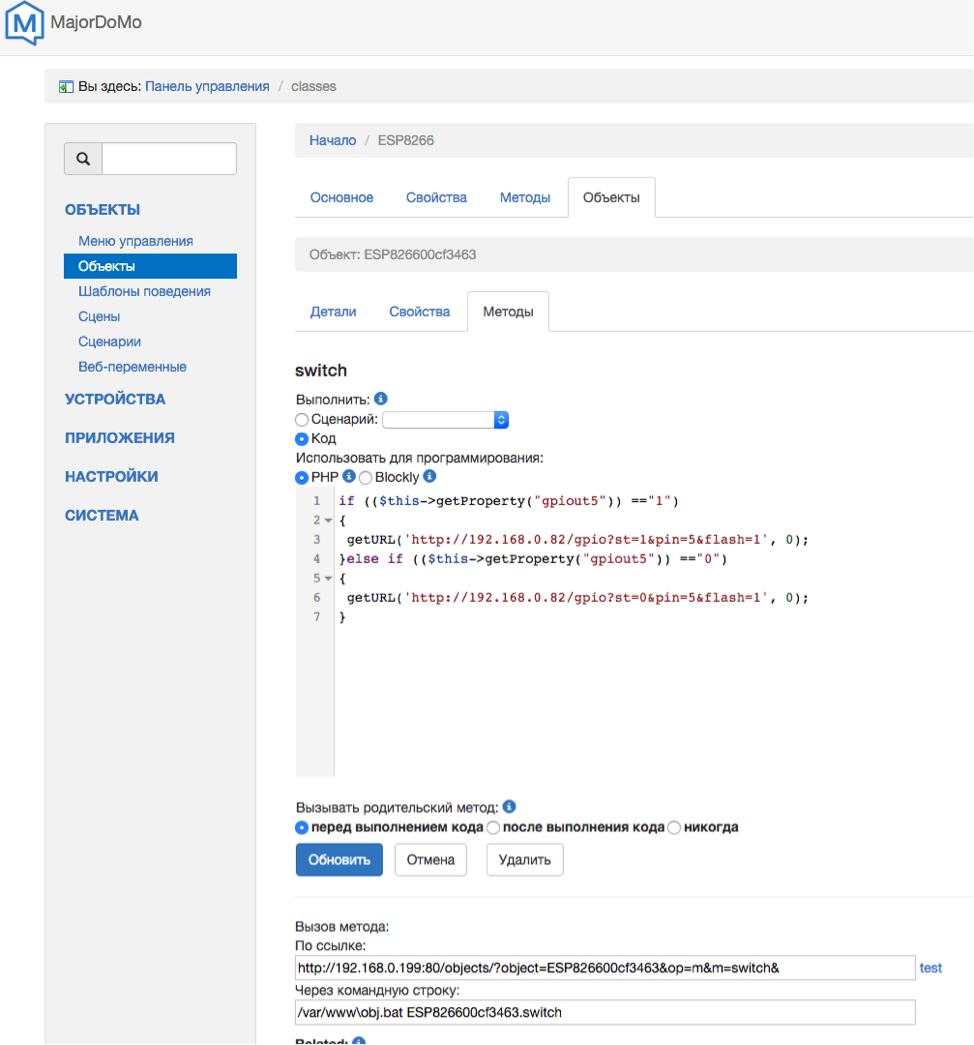Click the breadcrumb icon before Вы здесь

66,87
